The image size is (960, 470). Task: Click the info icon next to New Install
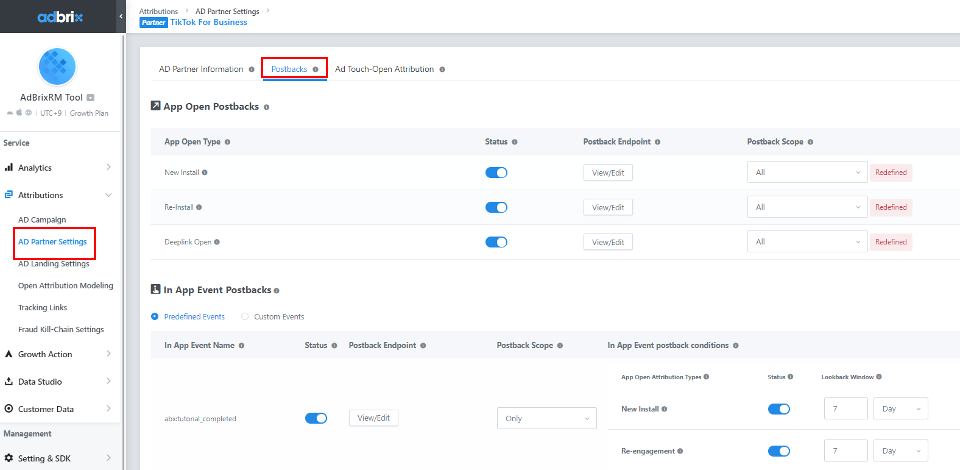click(x=205, y=173)
